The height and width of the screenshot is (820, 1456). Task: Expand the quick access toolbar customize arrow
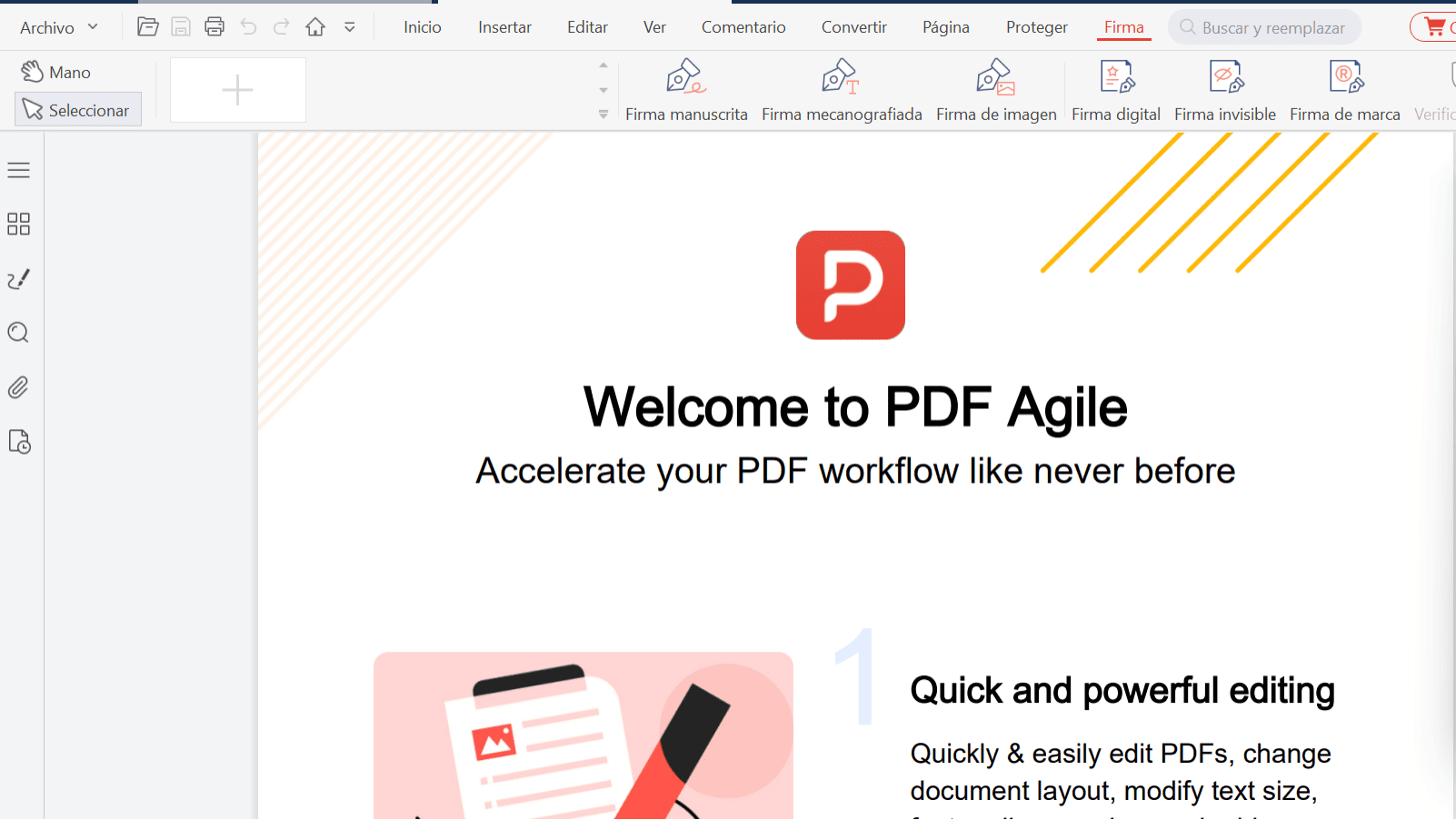pyautogui.click(x=350, y=27)
